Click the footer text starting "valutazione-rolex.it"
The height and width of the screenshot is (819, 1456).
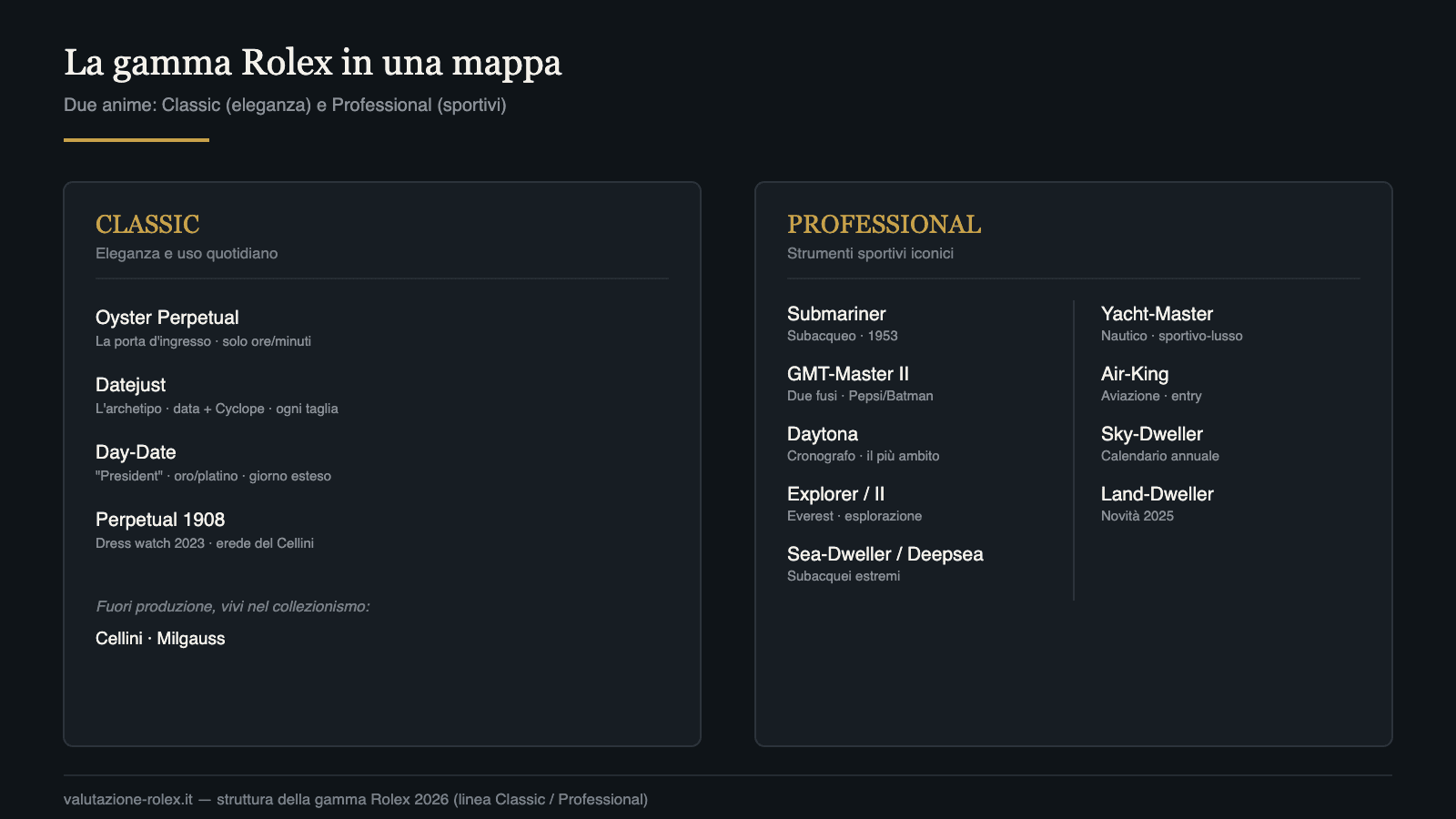pyautogui.click(x=356, y=799)
